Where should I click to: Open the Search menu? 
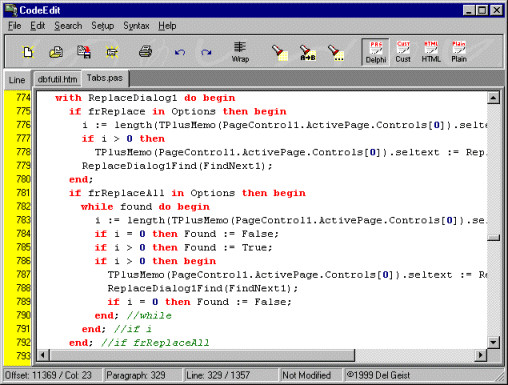pos(68,26)
